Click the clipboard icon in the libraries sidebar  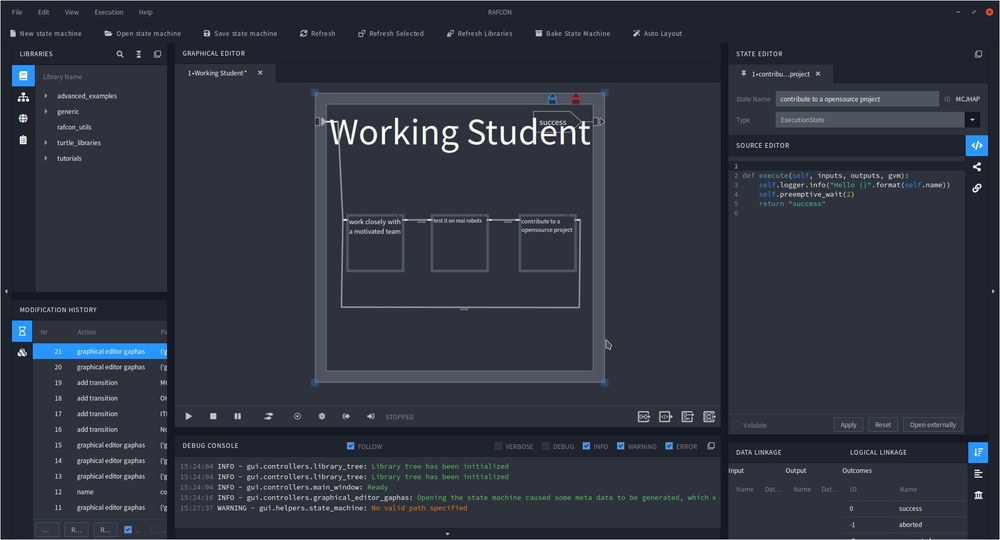click(x=23, y=140)
